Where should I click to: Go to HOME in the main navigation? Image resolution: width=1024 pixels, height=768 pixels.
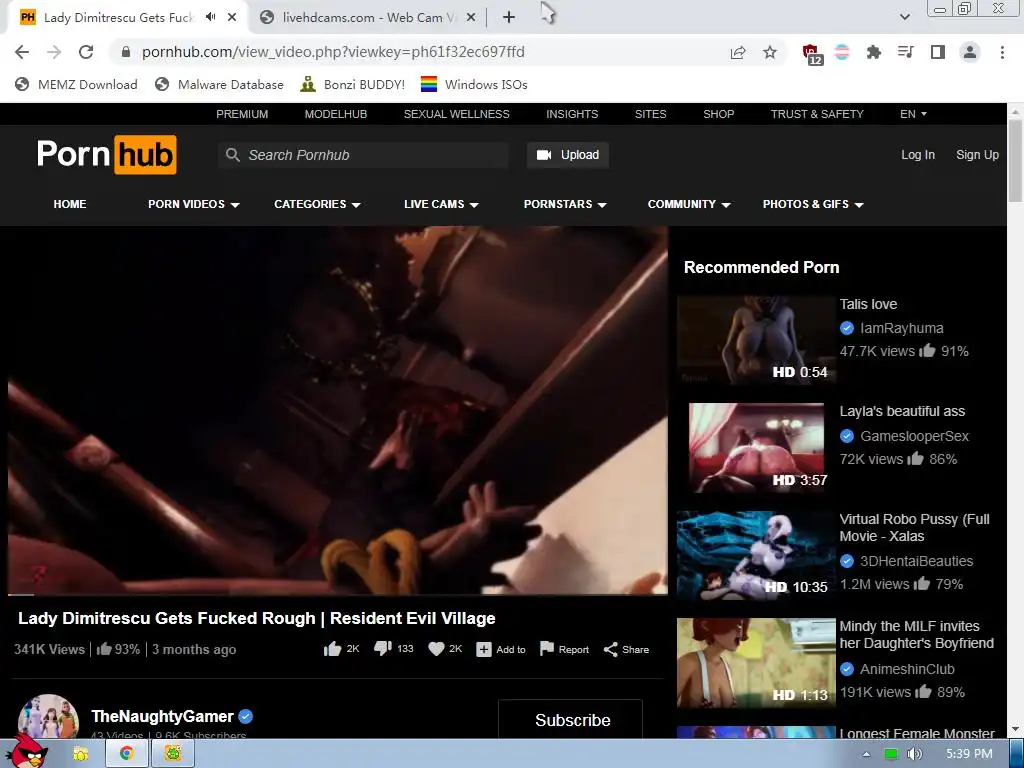(70, 204)
